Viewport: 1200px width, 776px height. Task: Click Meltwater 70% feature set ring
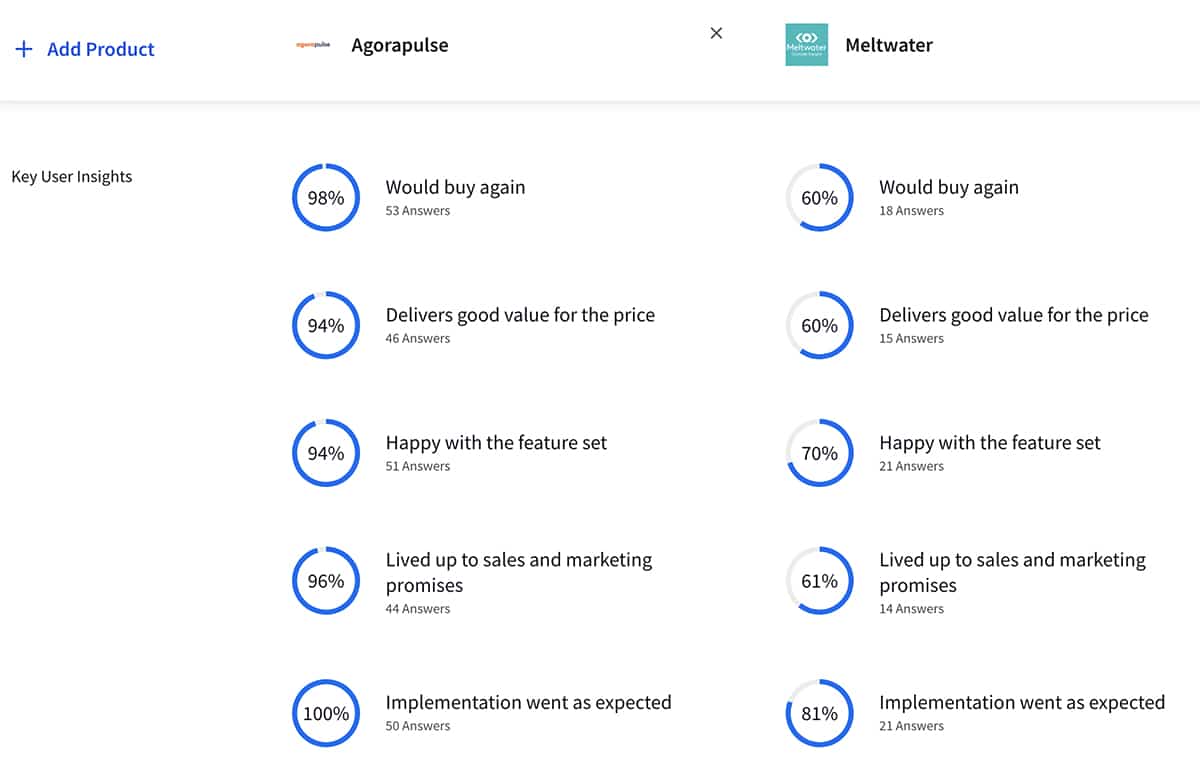coord(820,453)
